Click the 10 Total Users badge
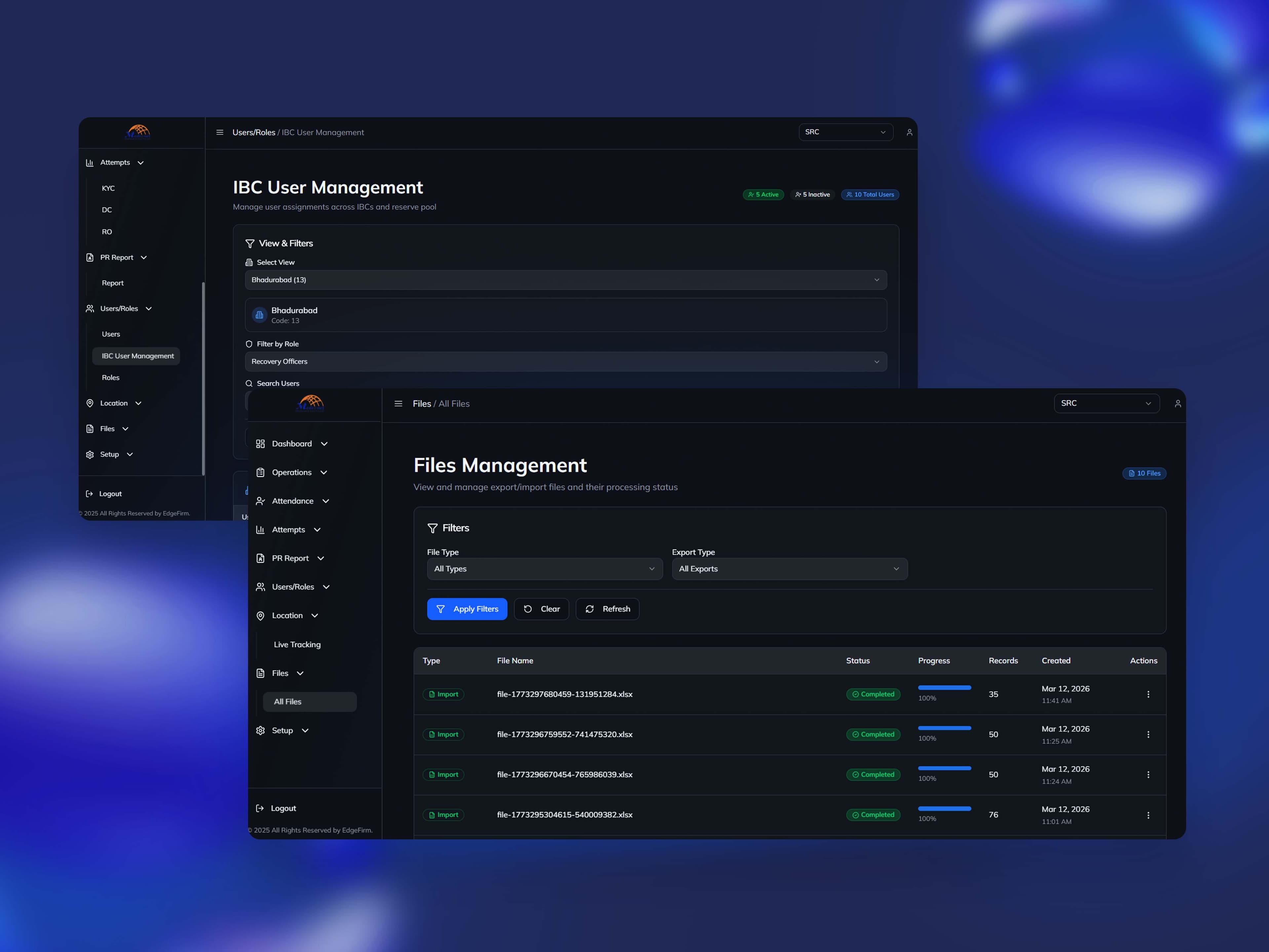 [x=870, y=195]
